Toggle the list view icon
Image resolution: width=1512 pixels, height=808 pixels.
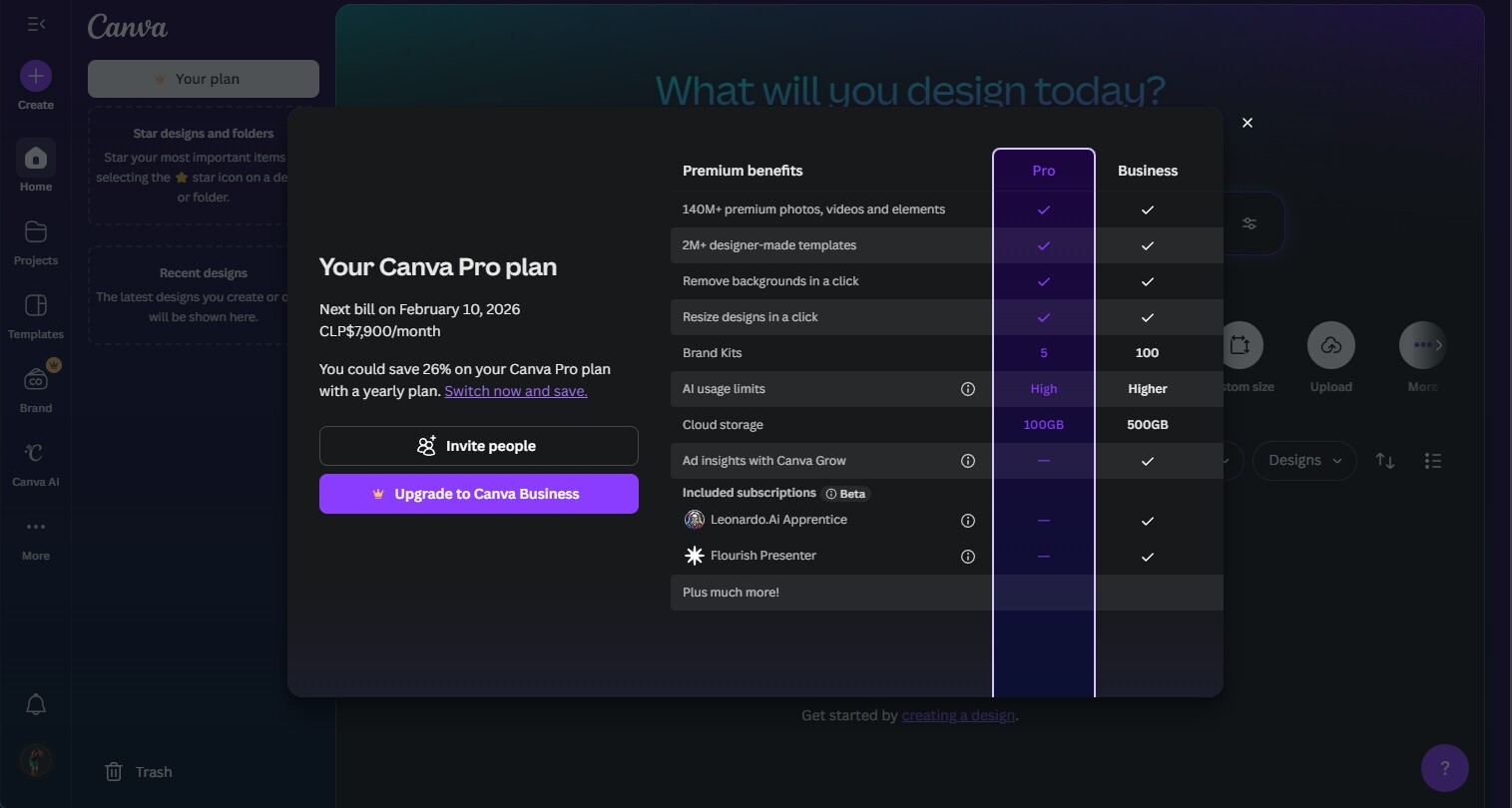coord(1432,461)
